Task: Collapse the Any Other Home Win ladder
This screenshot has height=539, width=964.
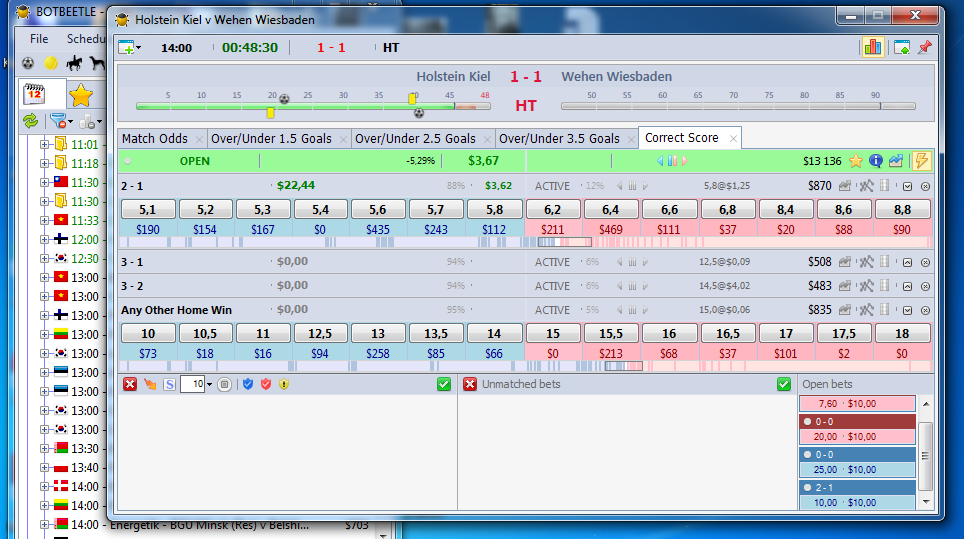Action: pyautogui.click(x=907, y=310)
